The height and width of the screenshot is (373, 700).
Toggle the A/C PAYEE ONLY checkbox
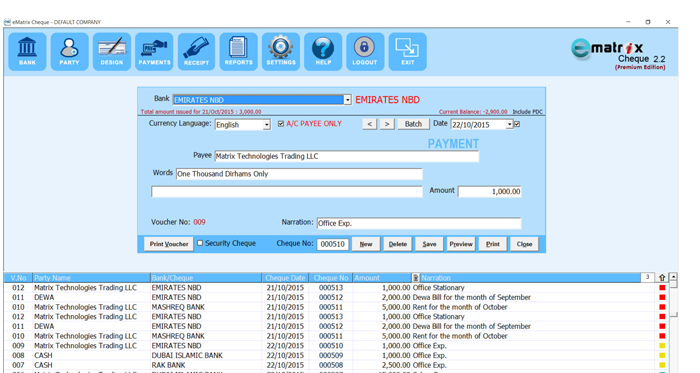click(x=281, y=124)
